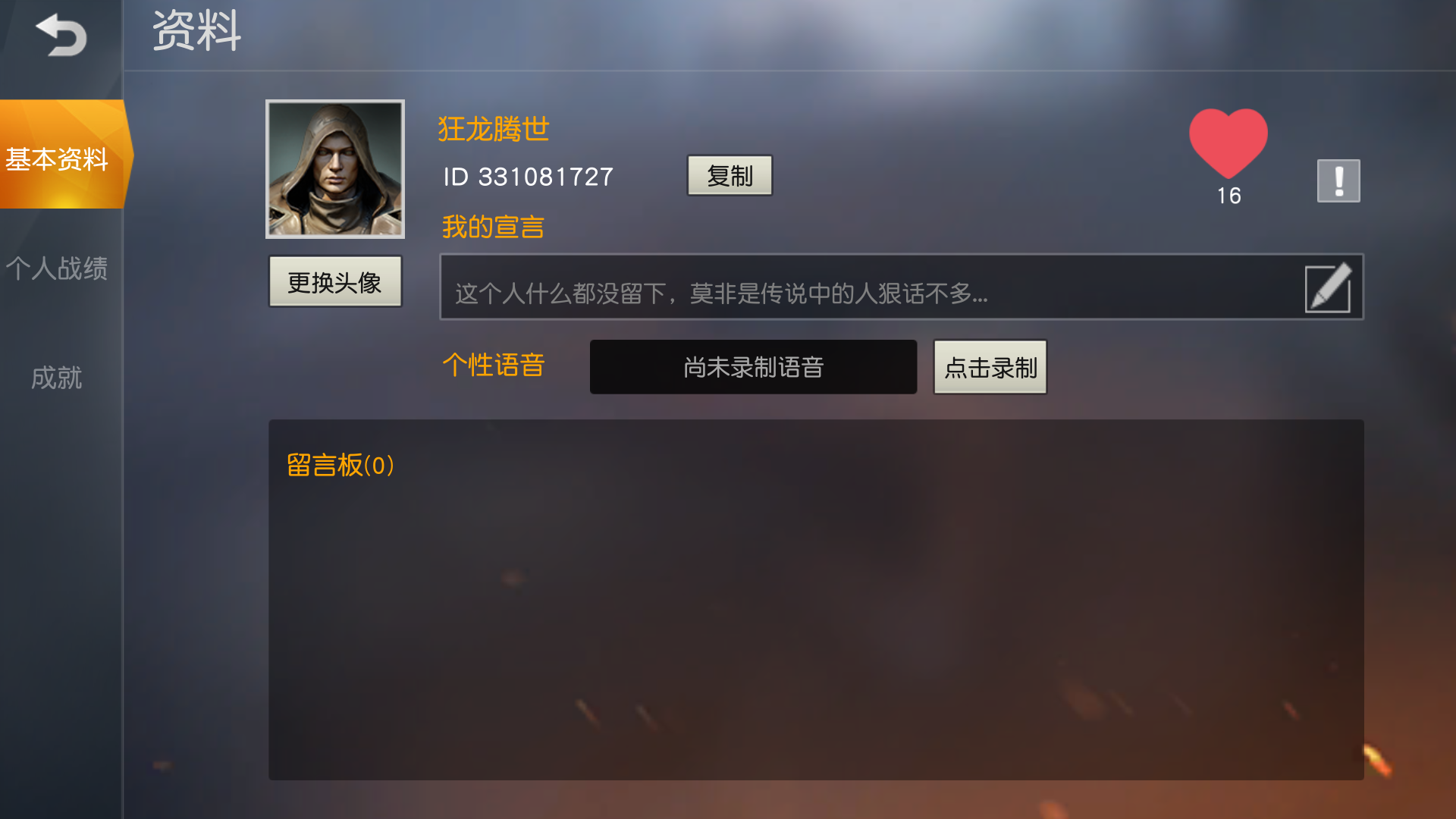Tap the 个性语音 label
The height and width of the screenshot is (819, 1456).
[x=494, y=365]
